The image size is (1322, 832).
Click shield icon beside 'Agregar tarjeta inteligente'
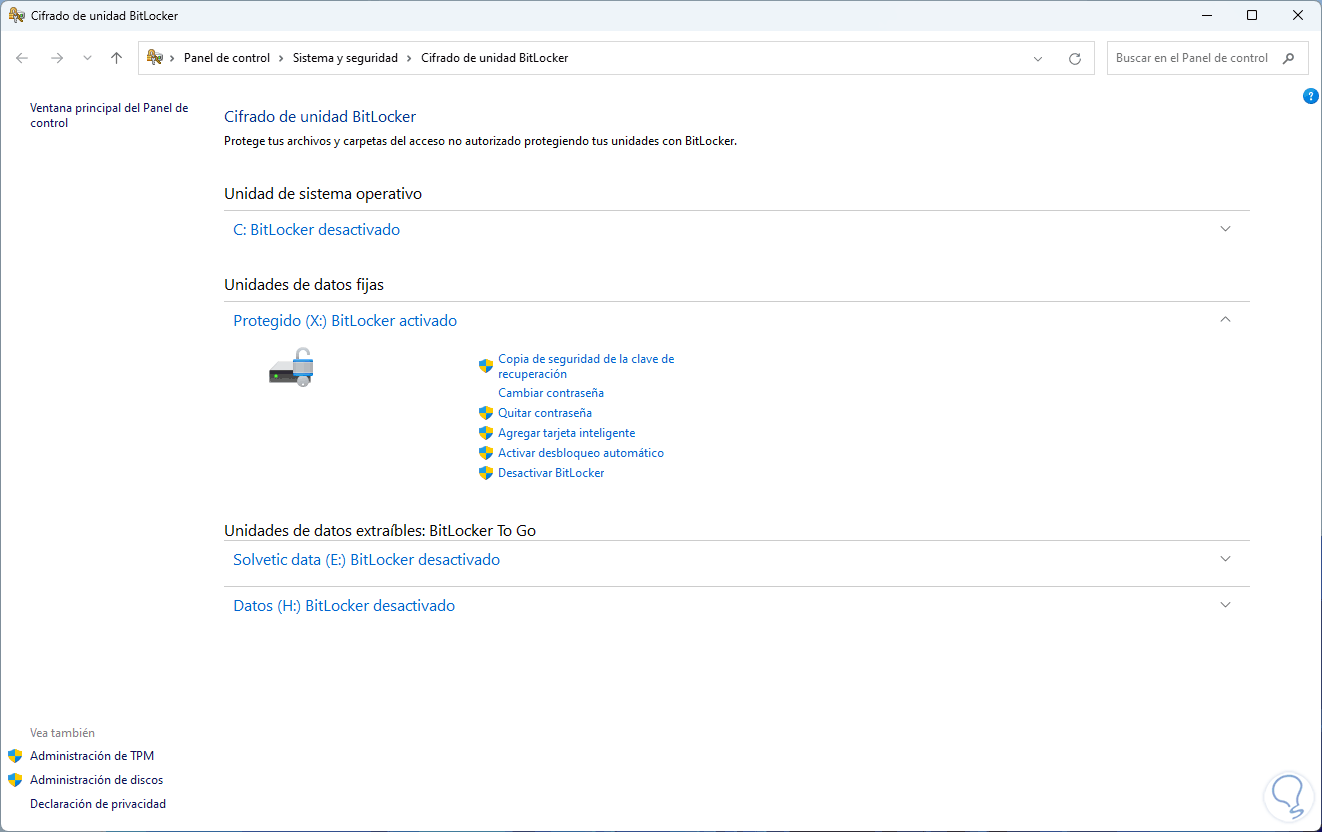tap(486, 433)
